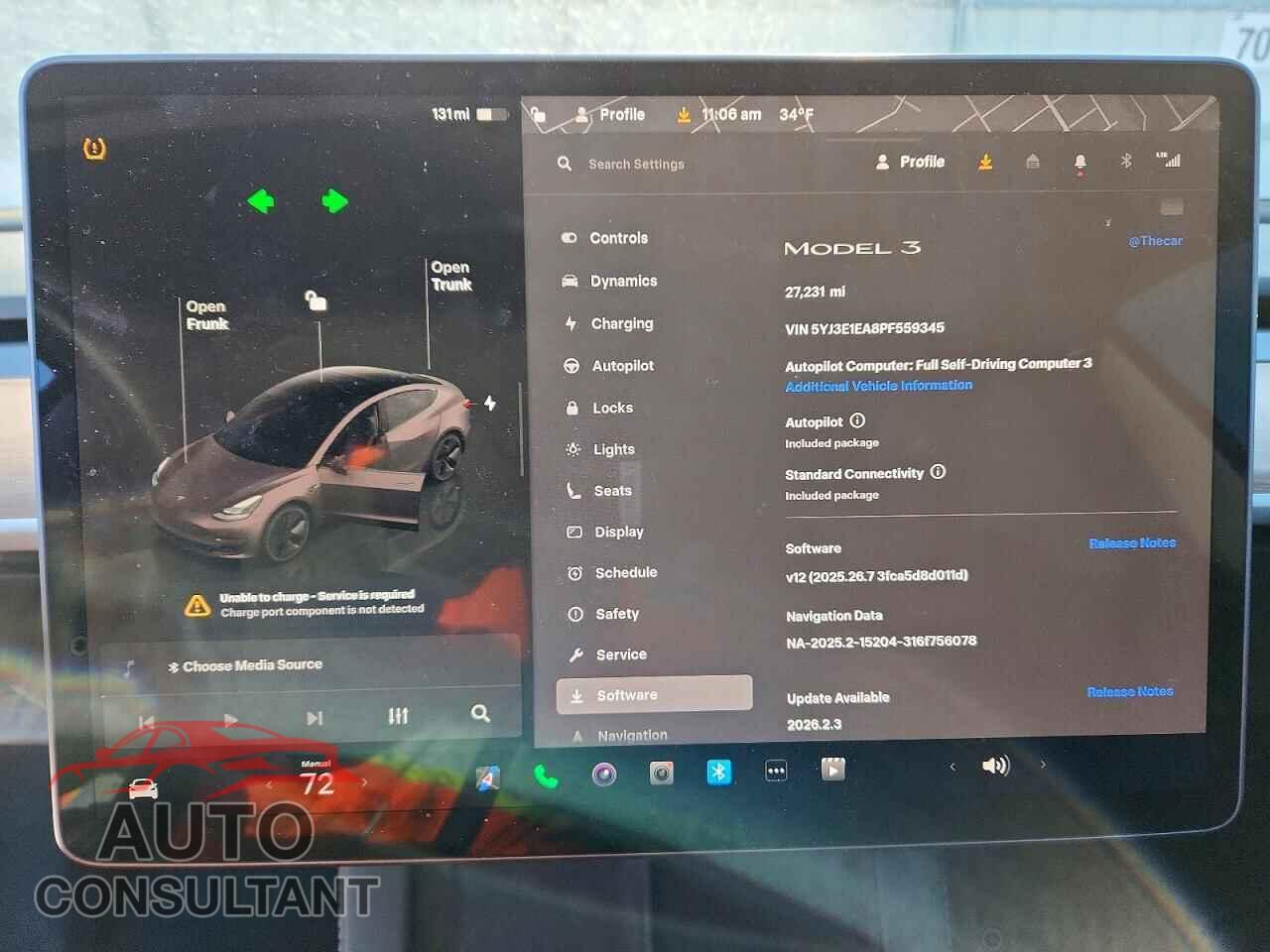Image resolution: width=1270 pixels, height=952 pixels.
Task: Search media with magnifier icon
Action: [480, 713]
